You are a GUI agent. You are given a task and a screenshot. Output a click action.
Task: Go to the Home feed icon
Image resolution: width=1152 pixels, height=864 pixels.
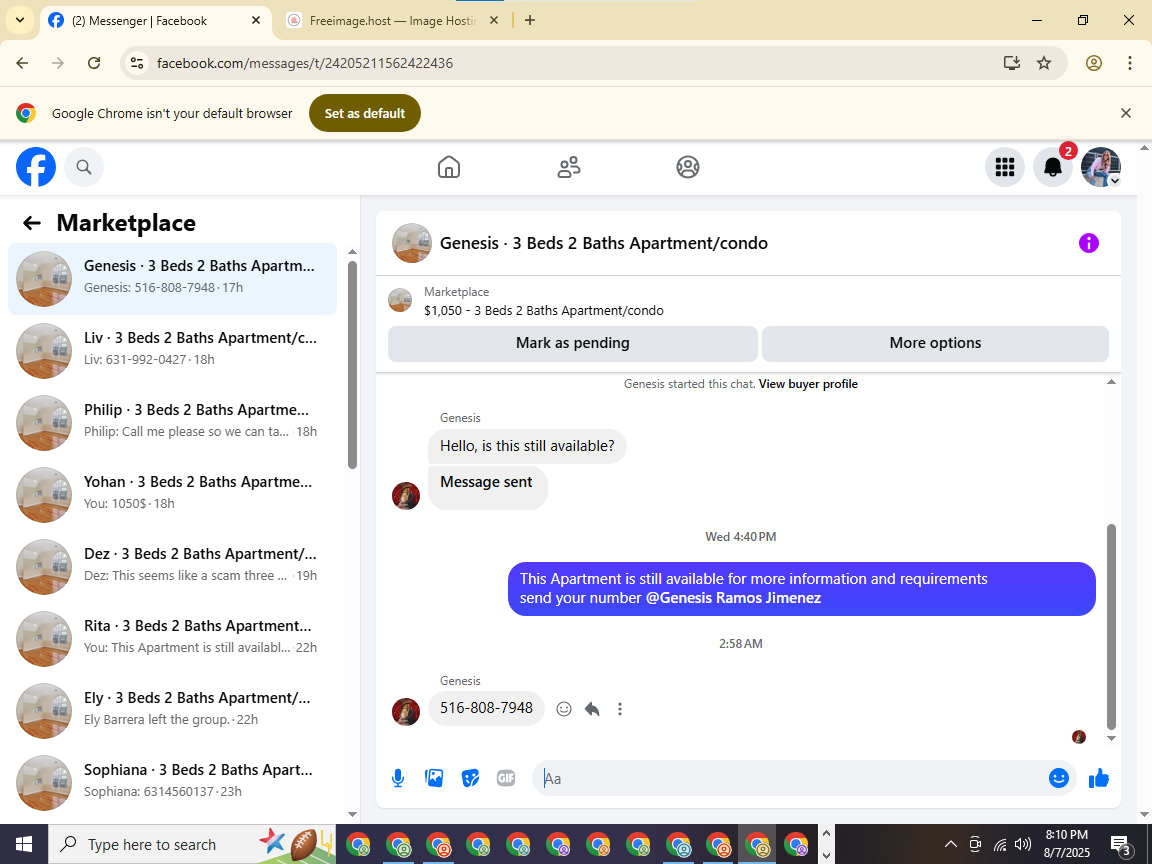click(449, 168)
